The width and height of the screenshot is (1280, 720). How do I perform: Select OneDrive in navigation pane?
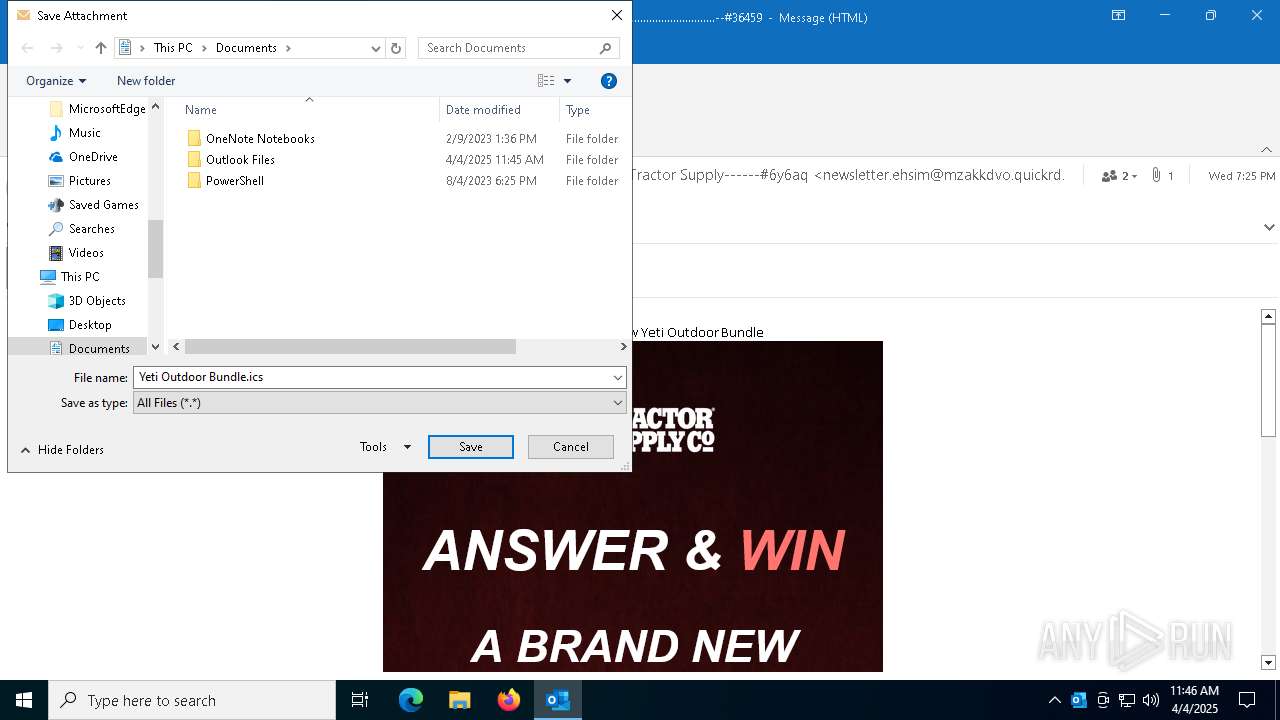pyautogui.click(x=84, y=157)
